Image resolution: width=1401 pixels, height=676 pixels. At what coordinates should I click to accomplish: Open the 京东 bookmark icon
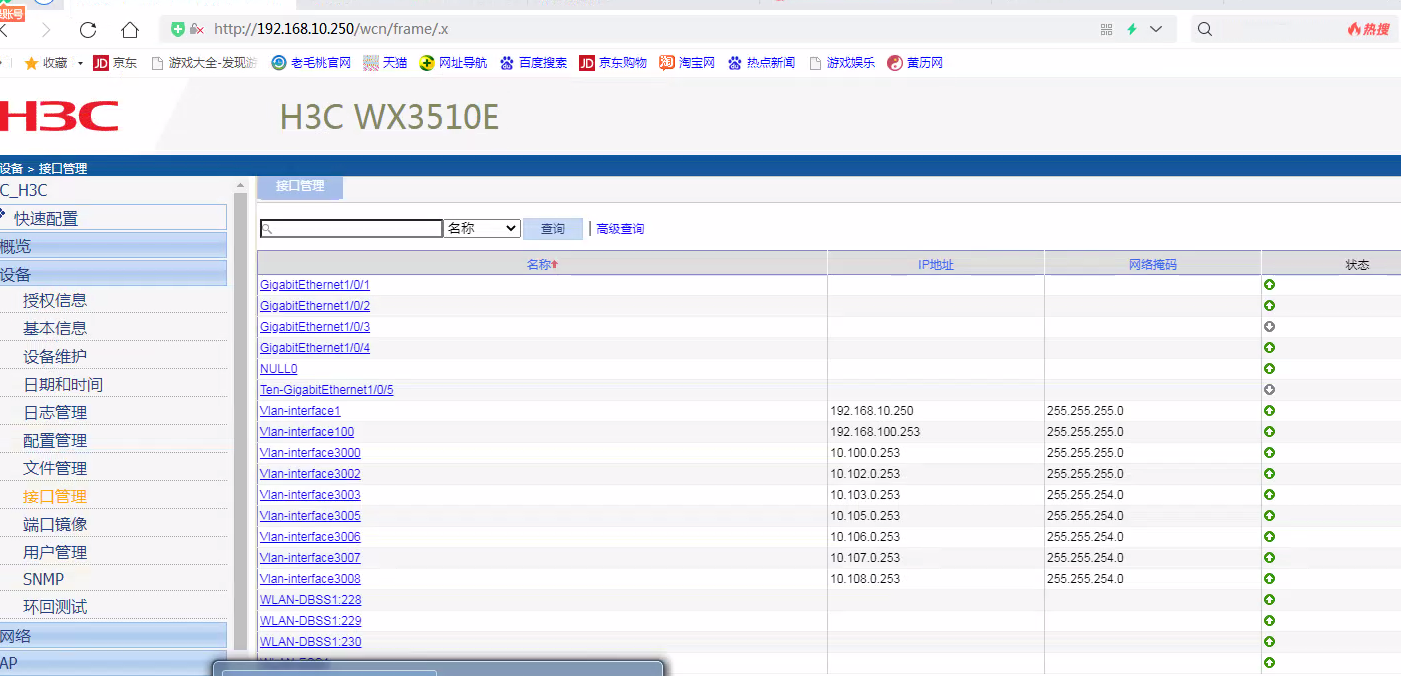(101, 63)
